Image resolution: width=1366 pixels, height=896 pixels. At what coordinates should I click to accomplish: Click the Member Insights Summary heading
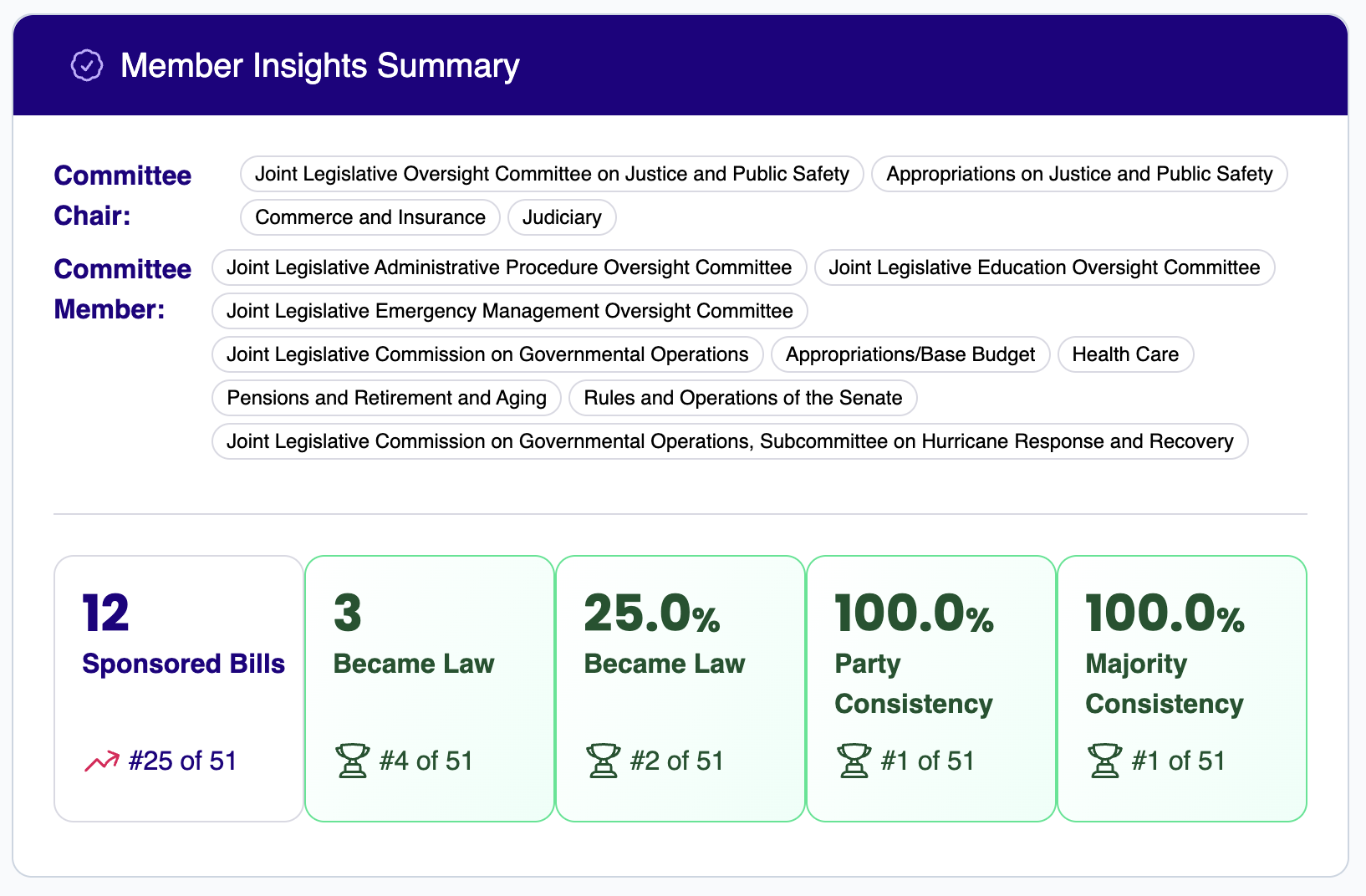pos(320,66)
